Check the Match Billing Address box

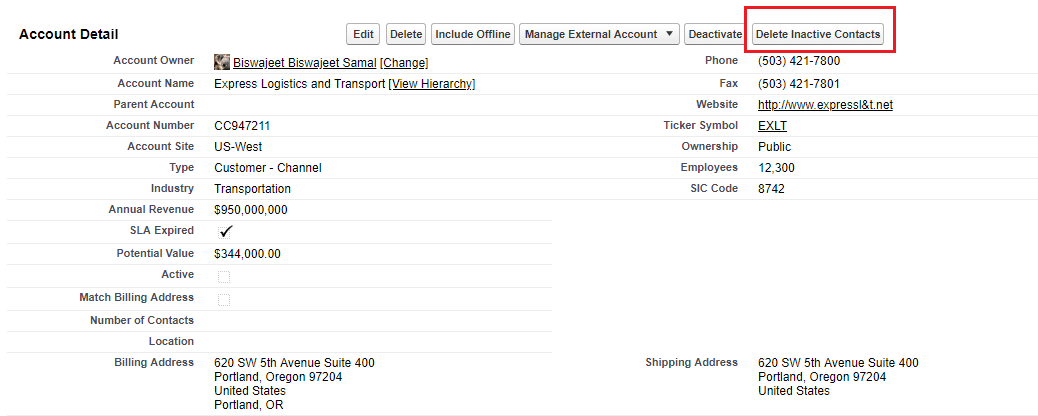pyautogui.click(x=224, y=300)
